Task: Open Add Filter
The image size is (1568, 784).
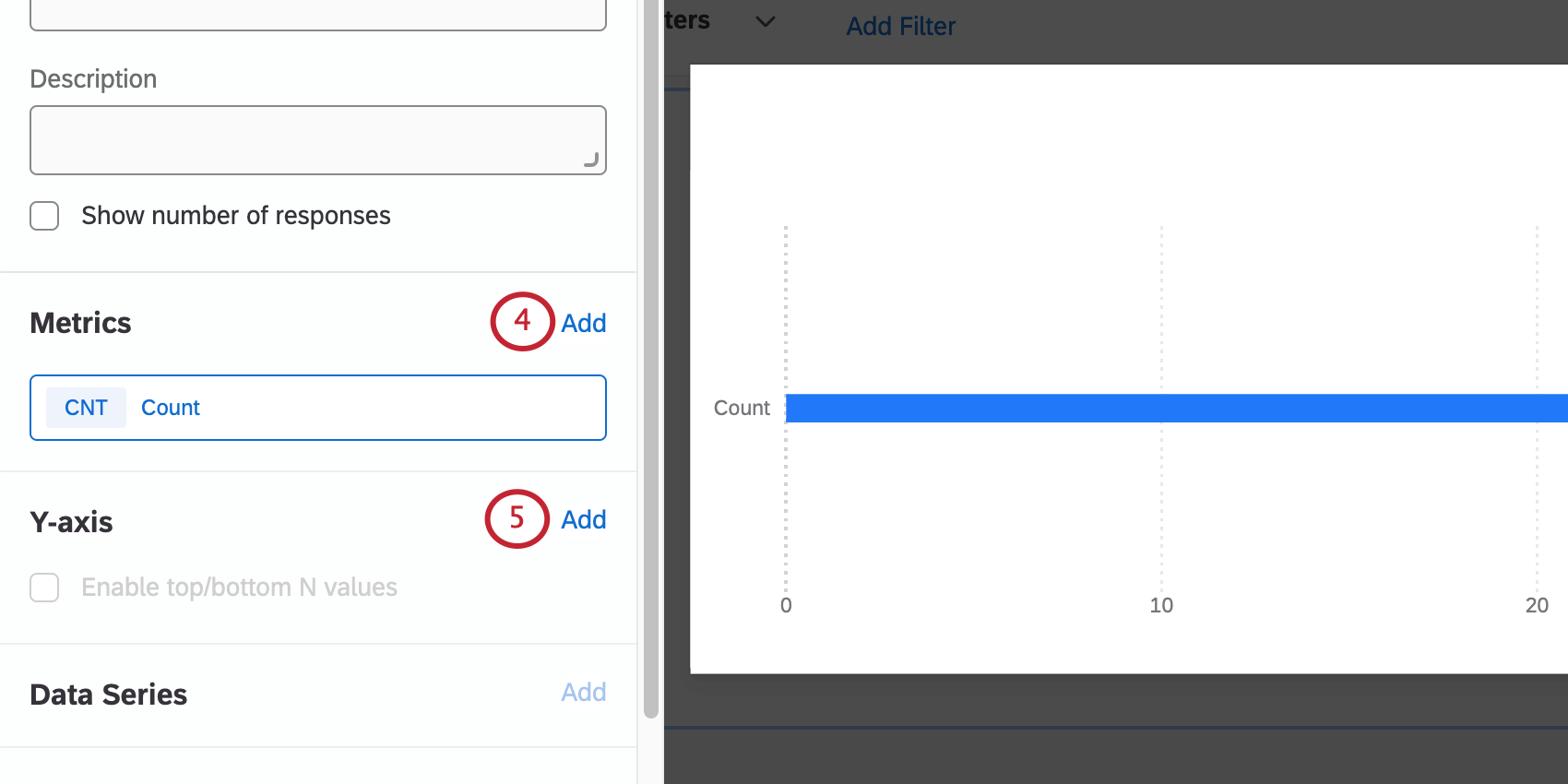Action: click(x=900, y=26)
